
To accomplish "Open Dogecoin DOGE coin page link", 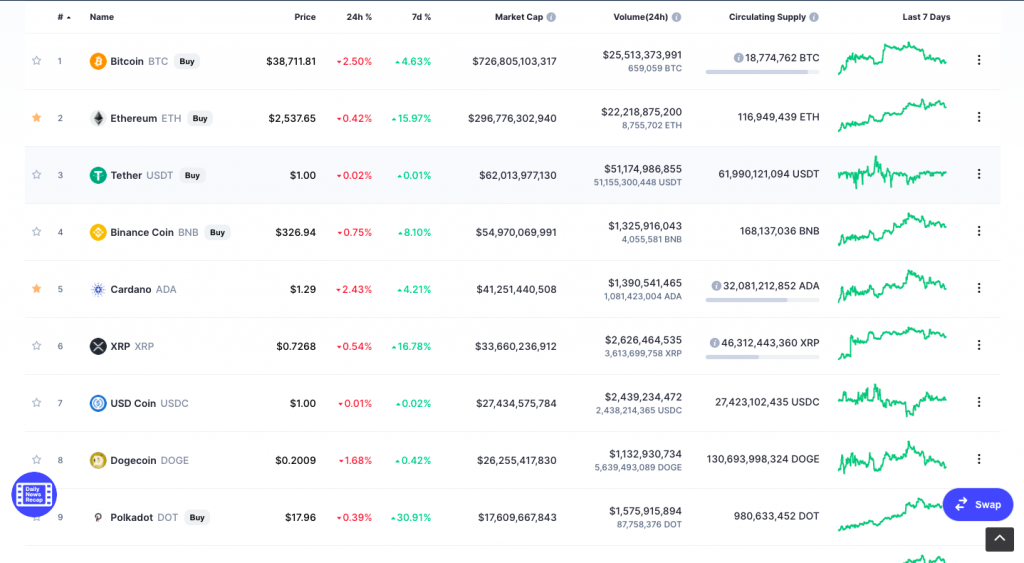I will pyautogui.click(x=150, y=460).
